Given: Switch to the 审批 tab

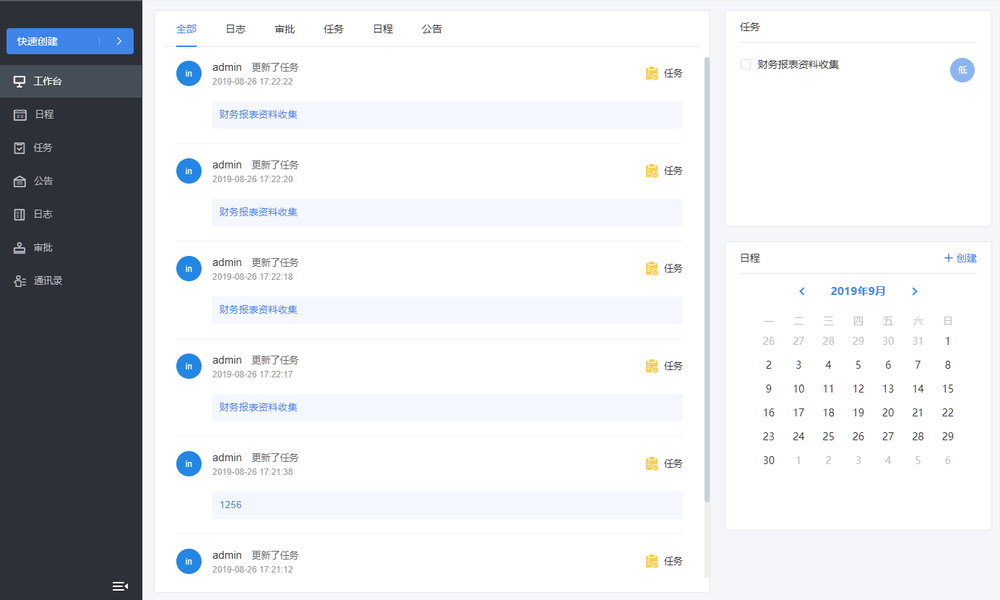Looking at the screenshot, I should [x=284, y=29].
